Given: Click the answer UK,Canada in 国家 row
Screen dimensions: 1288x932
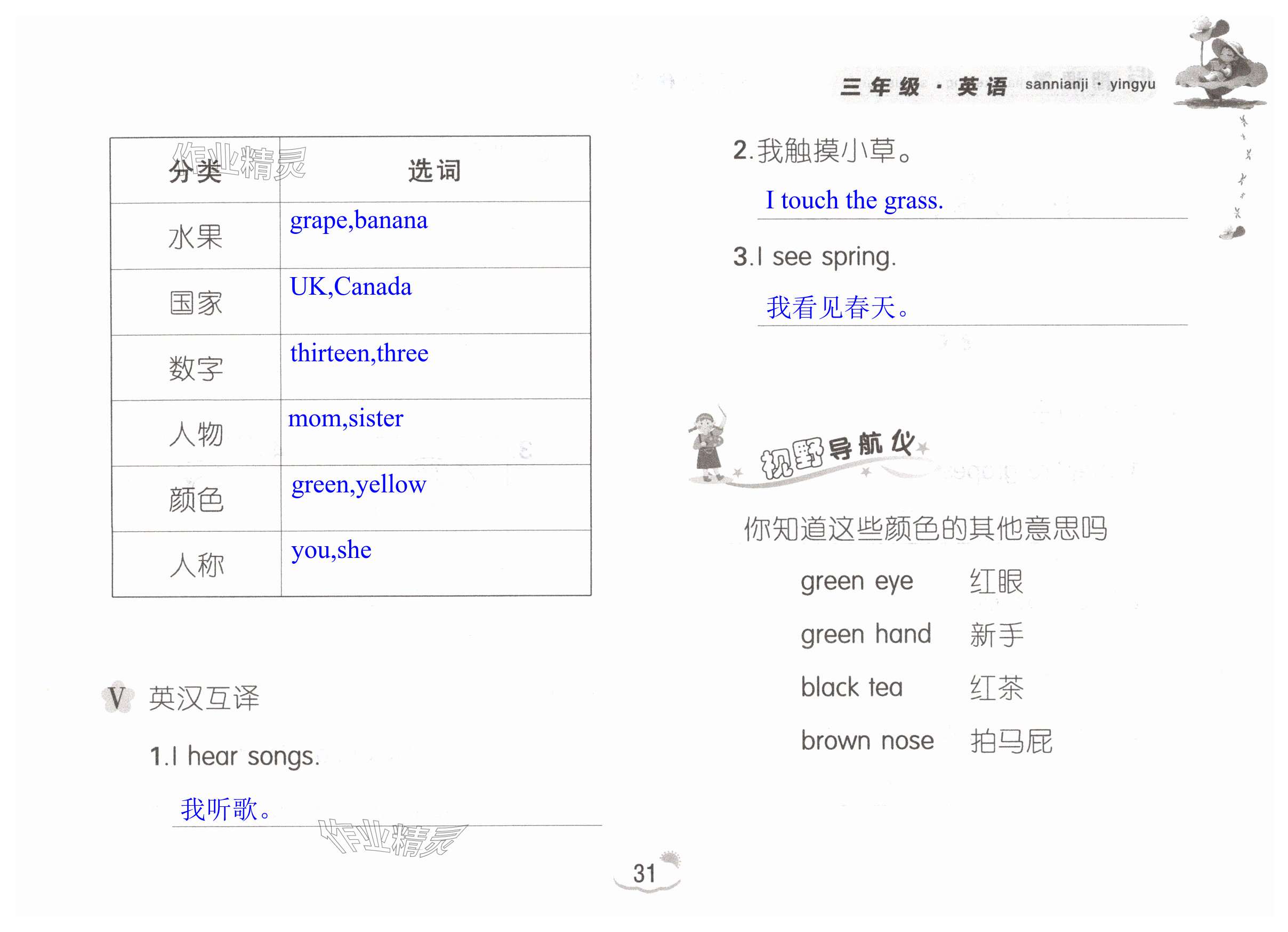Looking at the screenshot, I should coord(350,287).
